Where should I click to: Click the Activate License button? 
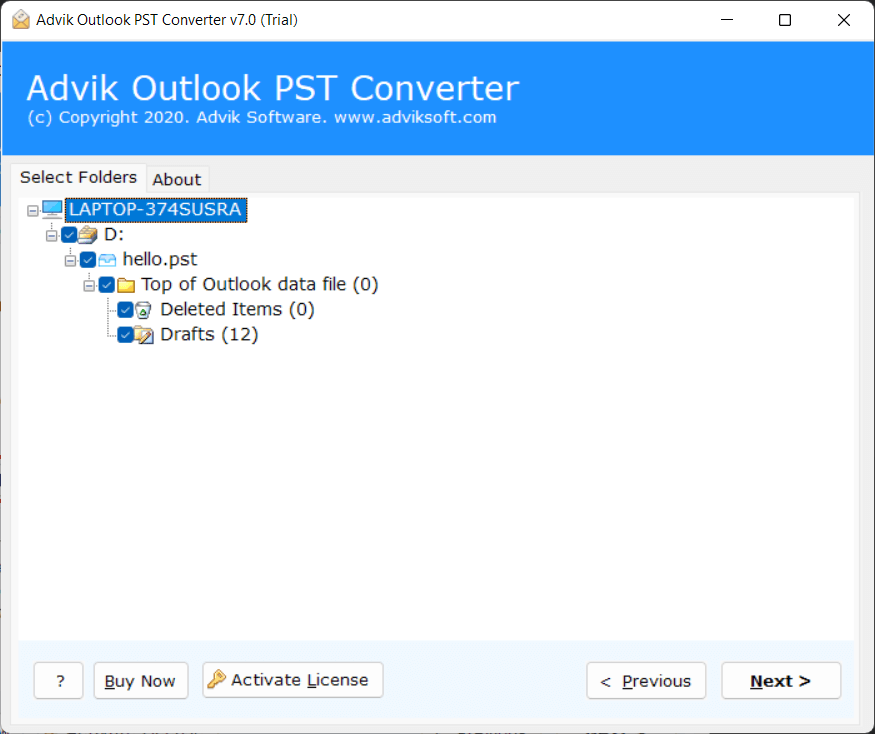coord(293,680)
